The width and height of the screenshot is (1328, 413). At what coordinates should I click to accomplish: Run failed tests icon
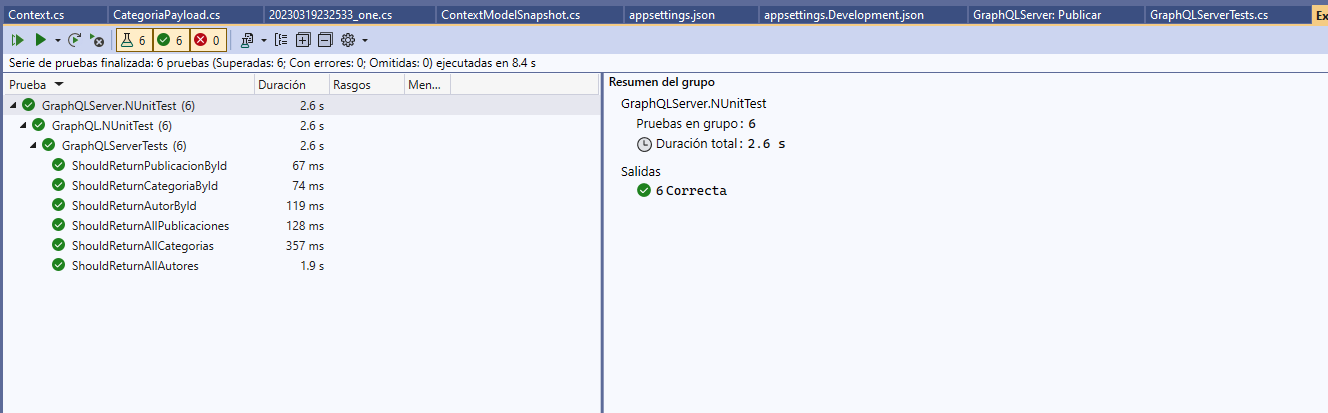[96, 40]
